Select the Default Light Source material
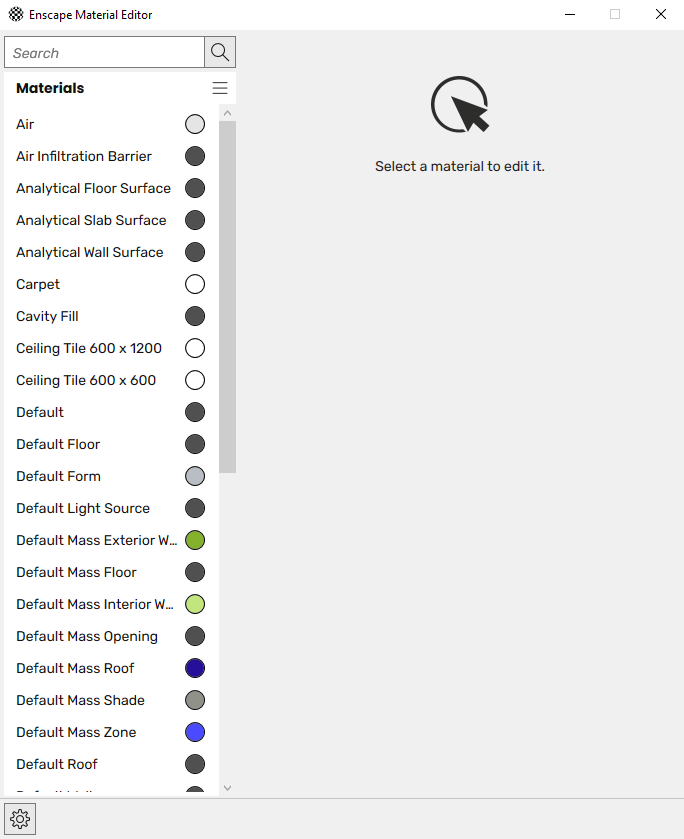This screenshot has height=839, width=684. [83, 508]
